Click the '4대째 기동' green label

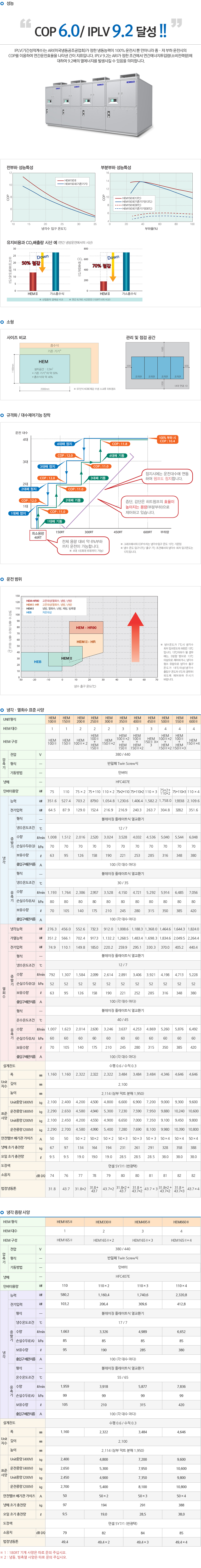coord(117,455)
